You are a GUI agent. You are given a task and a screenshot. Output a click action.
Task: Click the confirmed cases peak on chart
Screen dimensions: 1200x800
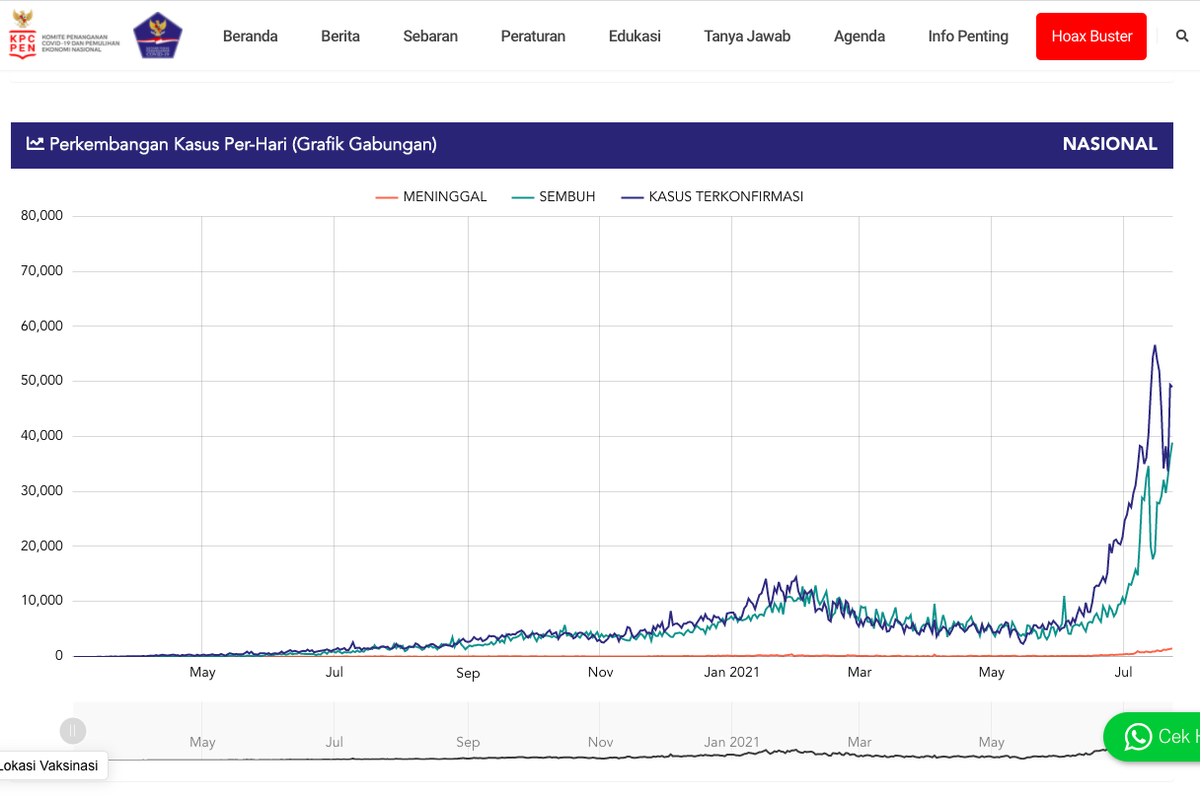(x=1155, y=346)
